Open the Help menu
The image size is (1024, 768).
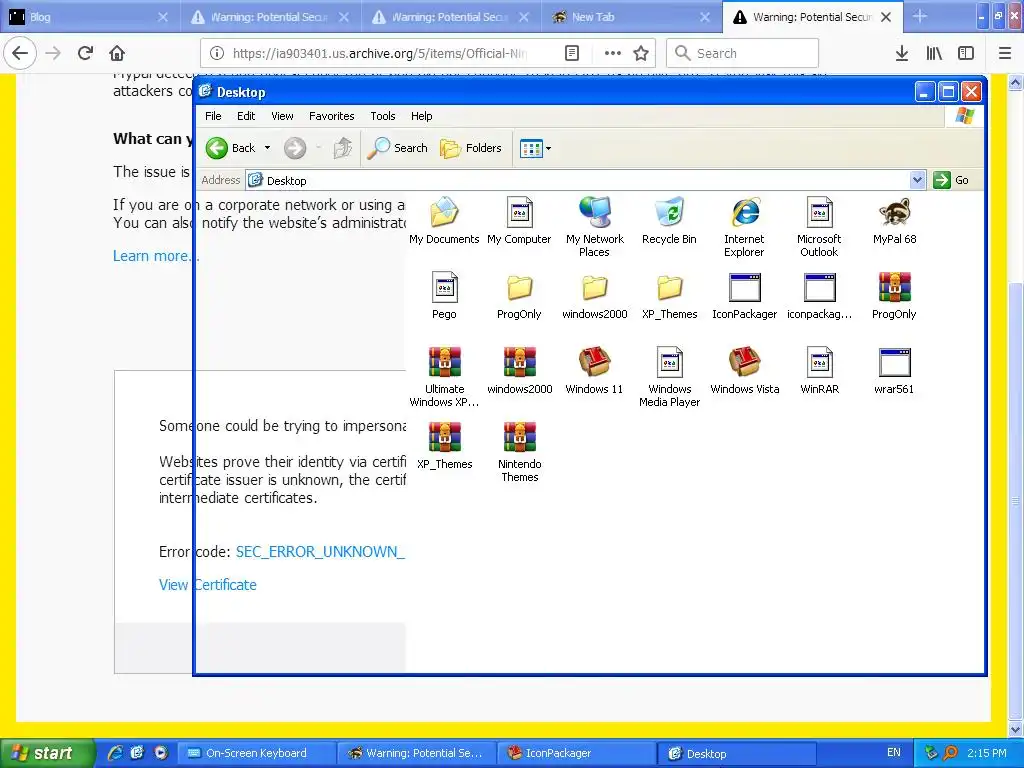pyautogui.click(x=421, y=116)
